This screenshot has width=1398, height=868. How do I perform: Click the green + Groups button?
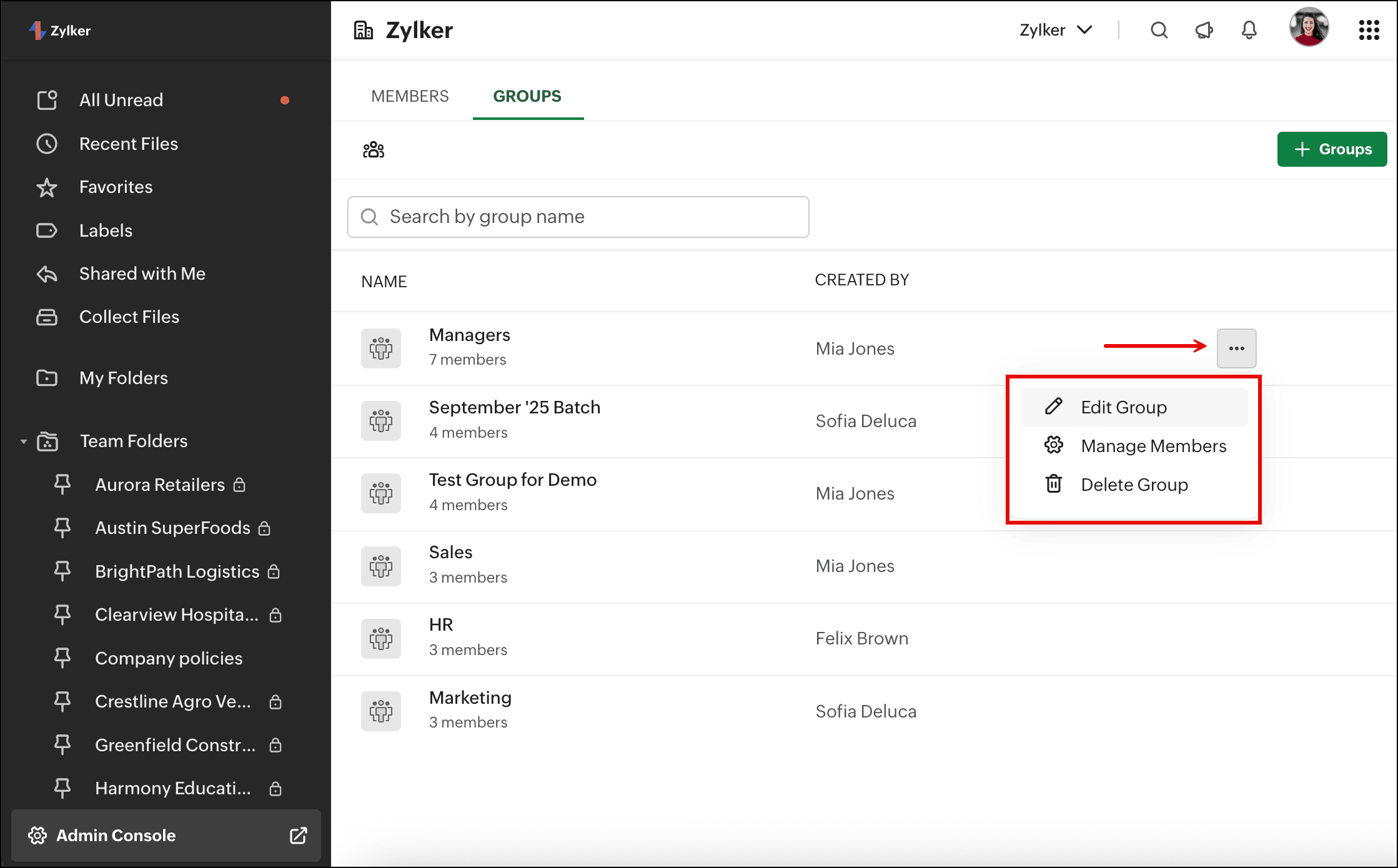[1332, 149]
